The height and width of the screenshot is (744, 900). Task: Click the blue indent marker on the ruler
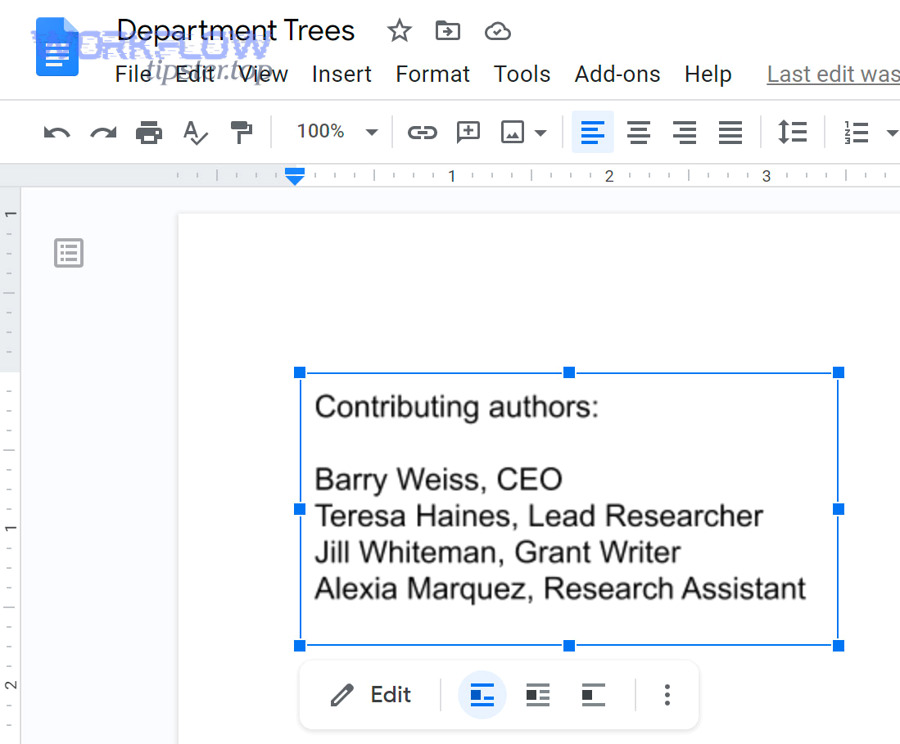coord(294,177)
